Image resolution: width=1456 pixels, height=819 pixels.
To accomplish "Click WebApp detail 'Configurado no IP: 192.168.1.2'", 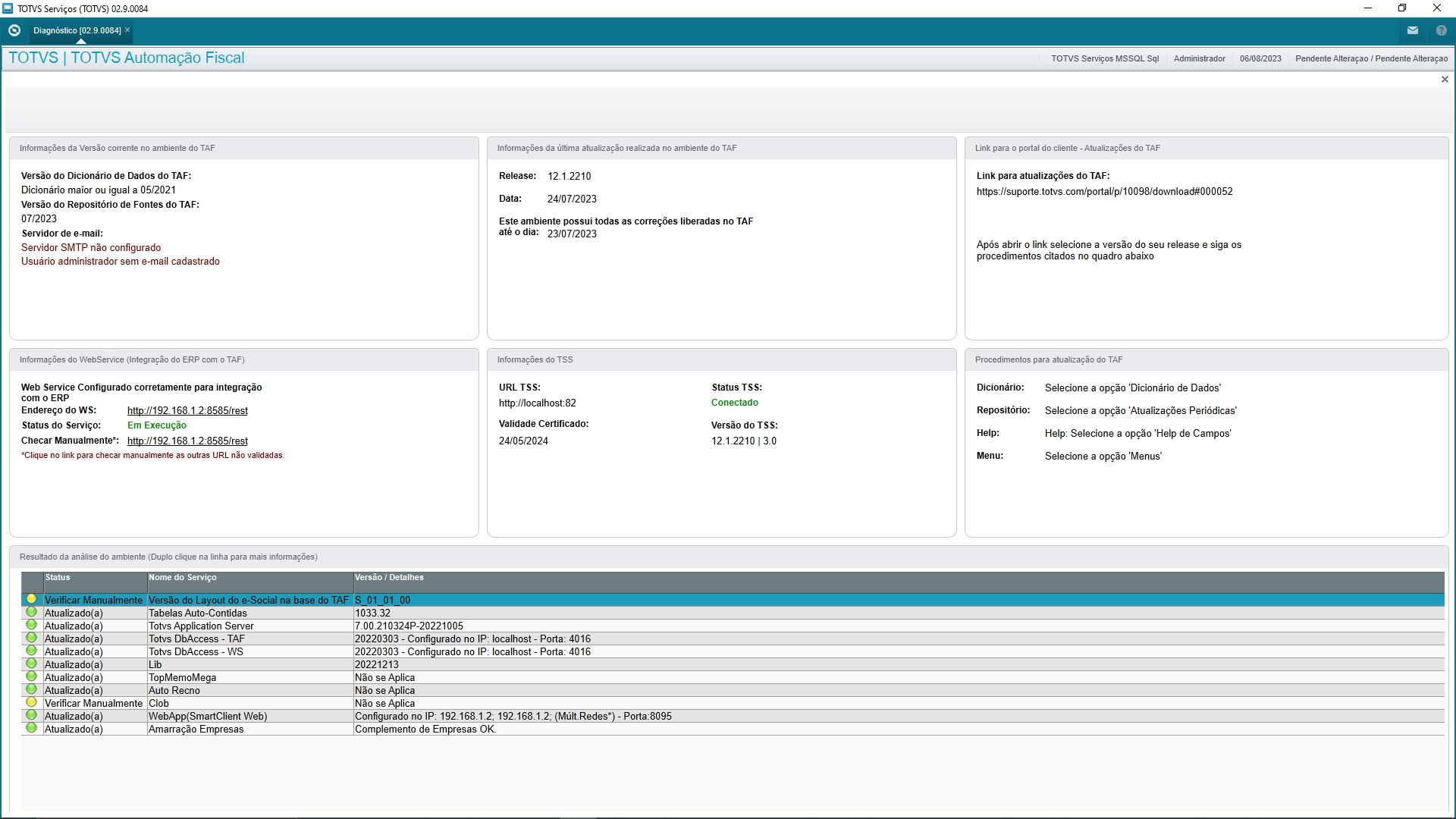I will coord(513,717).
